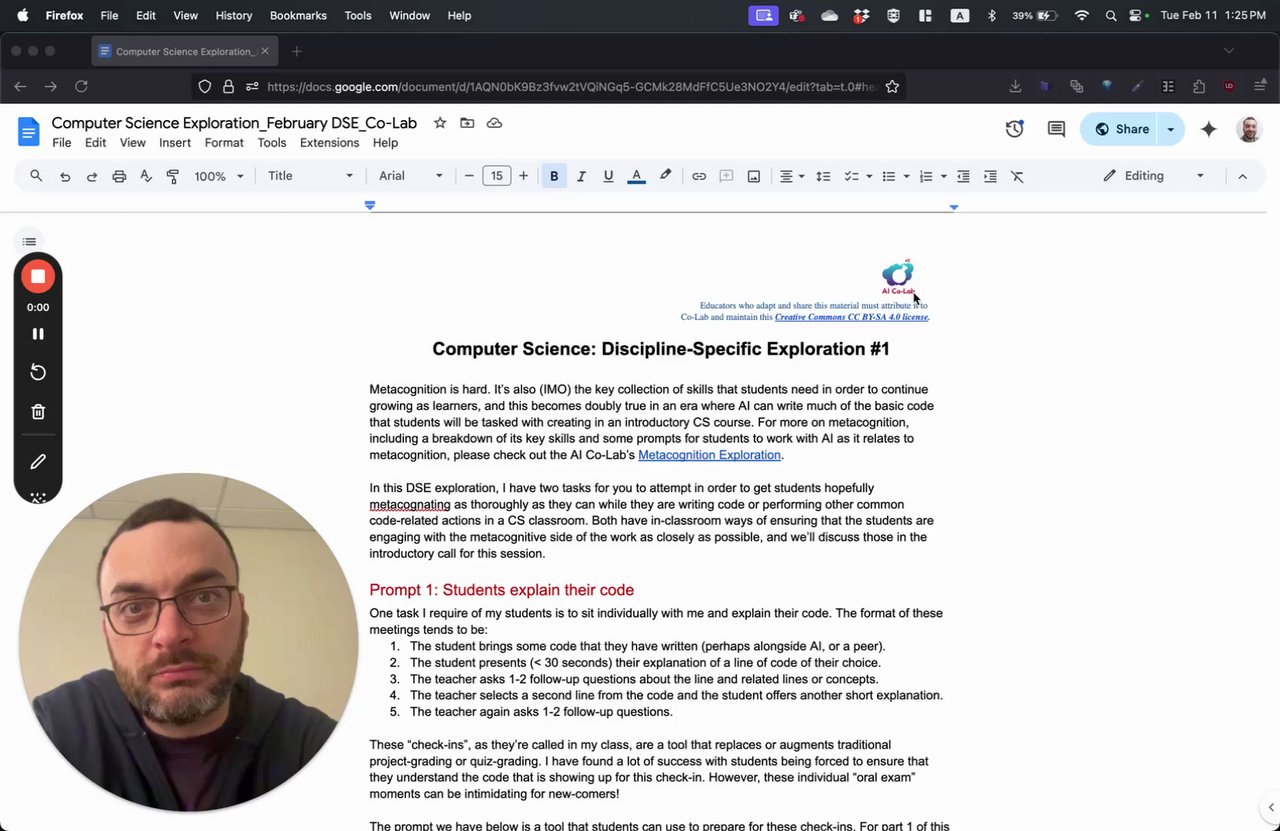
Task: Print the document
Action: 119,176
